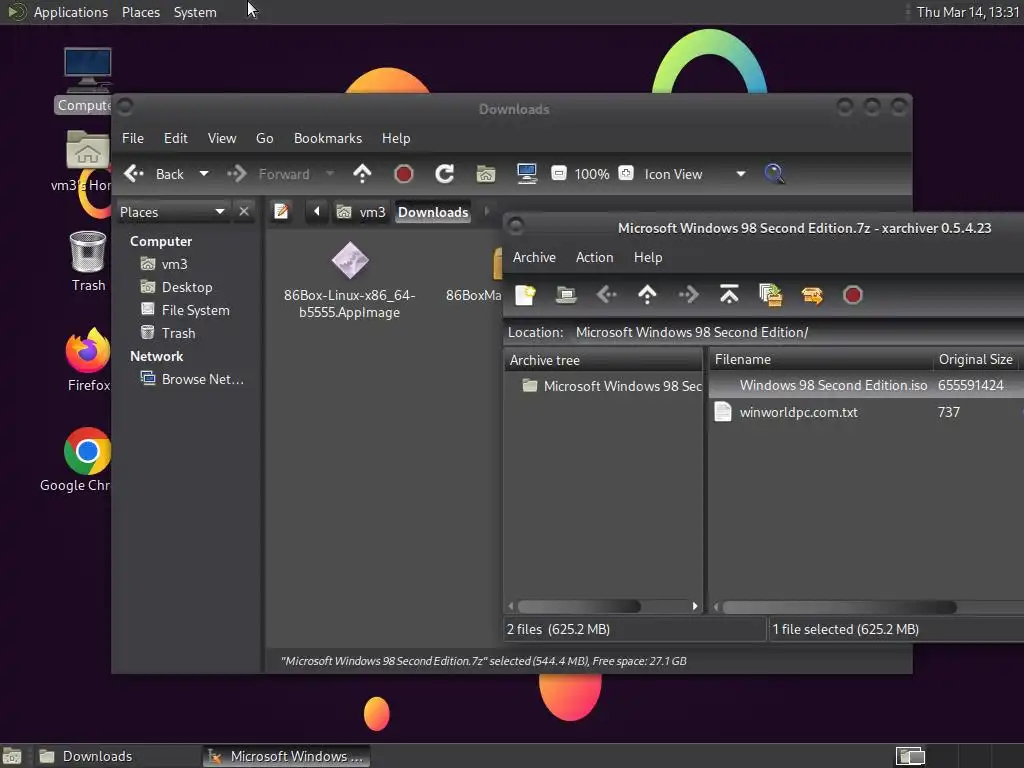Screen dimensions: 1024x768
Task: Click Archive tree column header
Action: tap(603, 360)
